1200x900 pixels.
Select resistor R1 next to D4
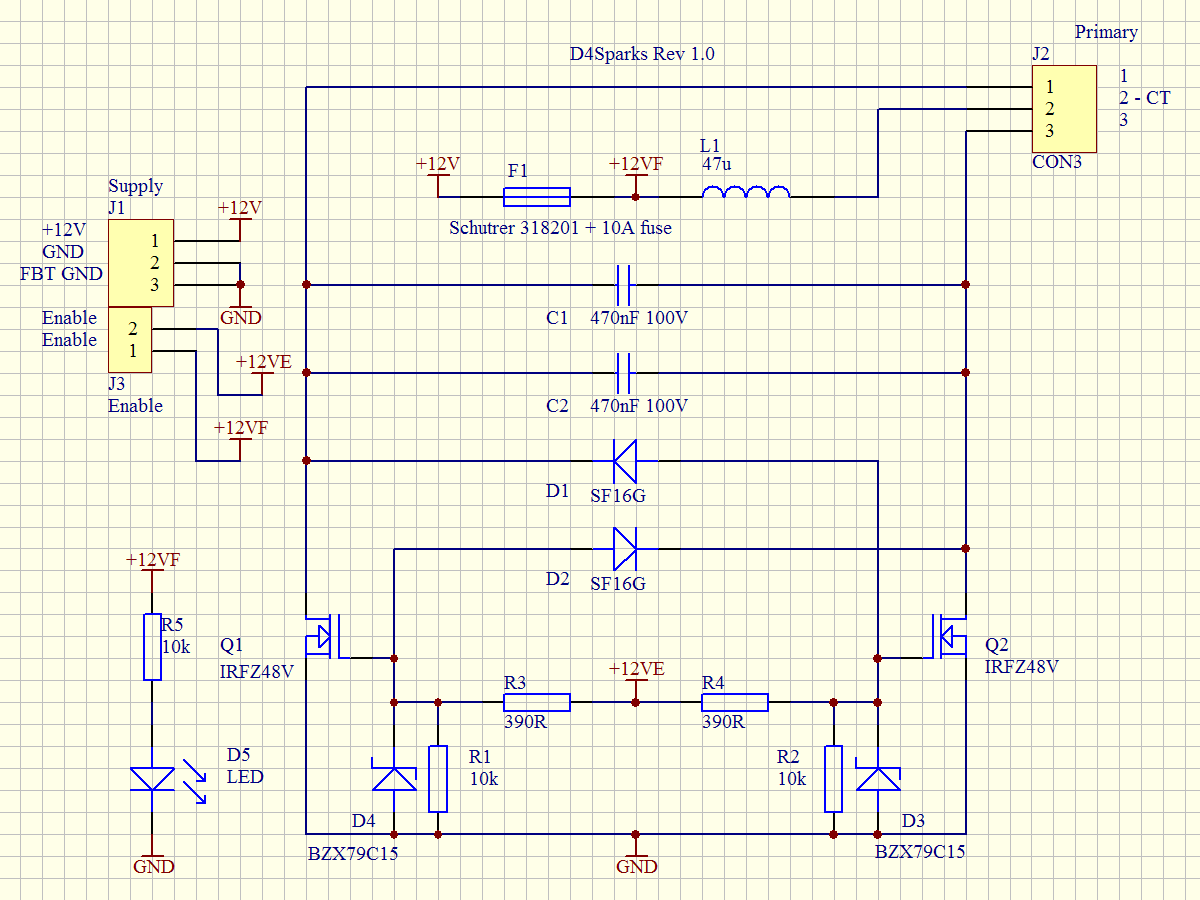[x=438, y=778]
